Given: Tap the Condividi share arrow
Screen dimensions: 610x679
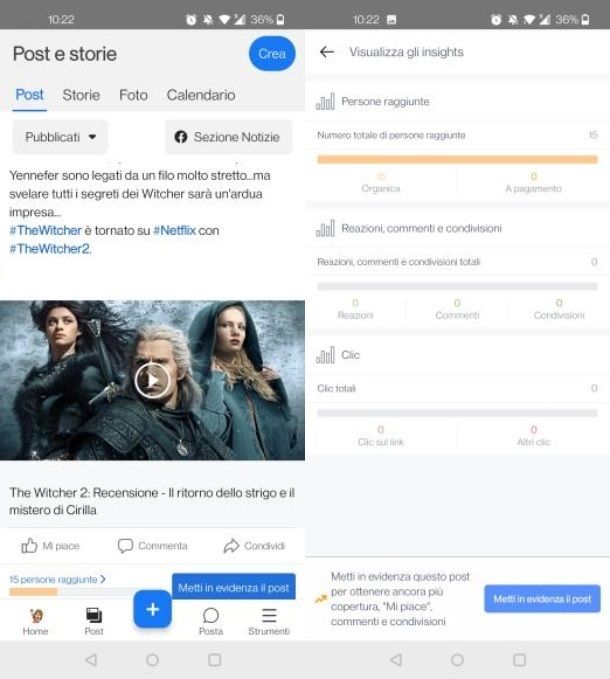Looking at the screenshot, I should 231,546.
